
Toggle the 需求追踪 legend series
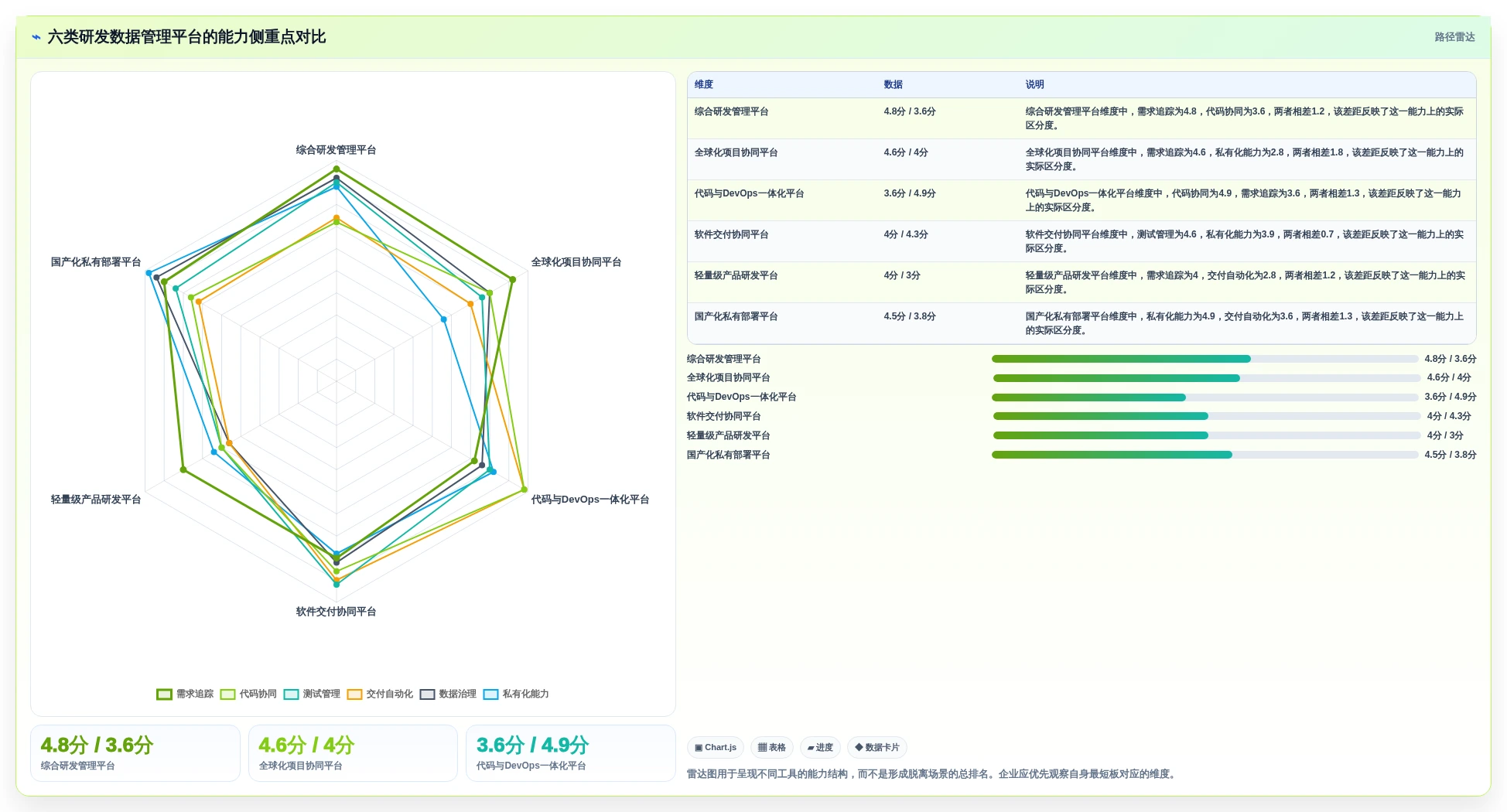[185, 694]
